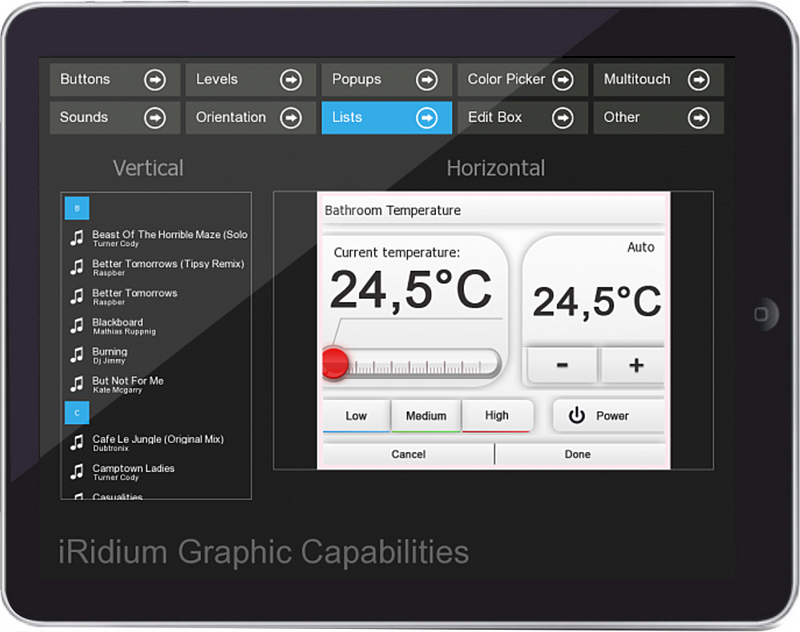Click the arrow icon next to Multitouch
The width and height of the screenshot is (800, 632).
698,80
